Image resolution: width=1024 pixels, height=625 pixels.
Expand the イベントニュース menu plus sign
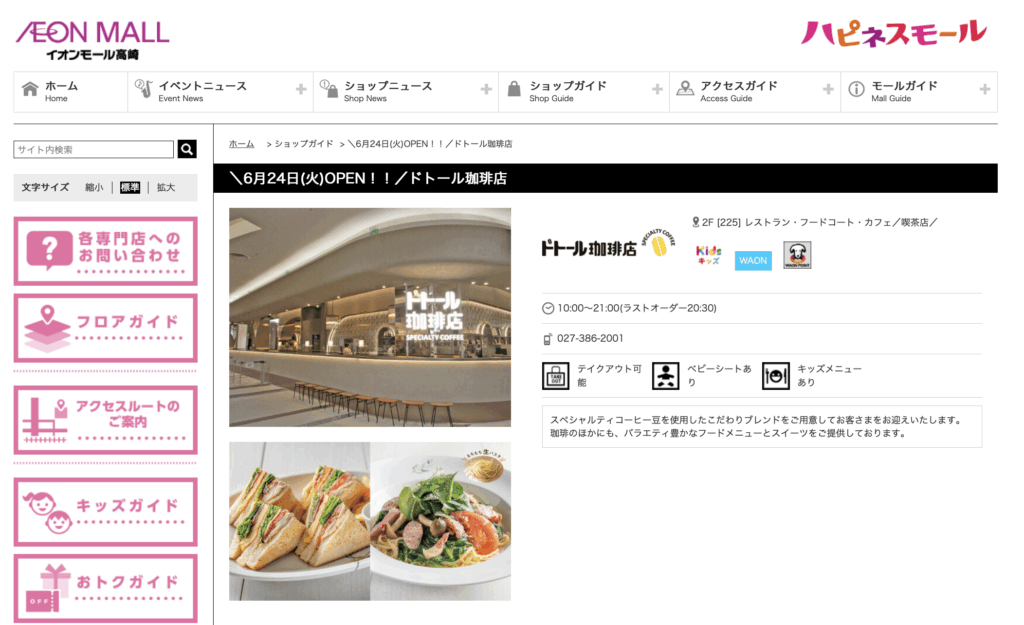(x=301, y=89)
